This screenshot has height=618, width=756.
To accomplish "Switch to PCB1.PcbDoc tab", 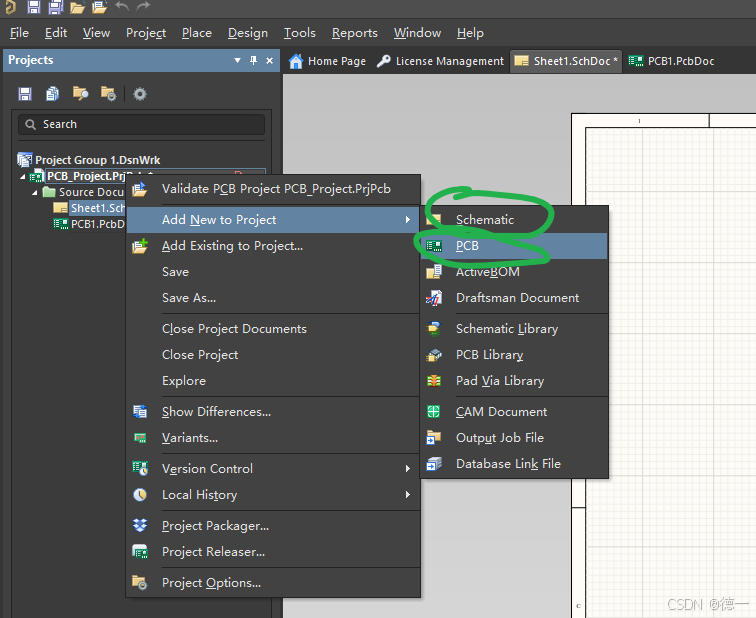I will [672, 61].
